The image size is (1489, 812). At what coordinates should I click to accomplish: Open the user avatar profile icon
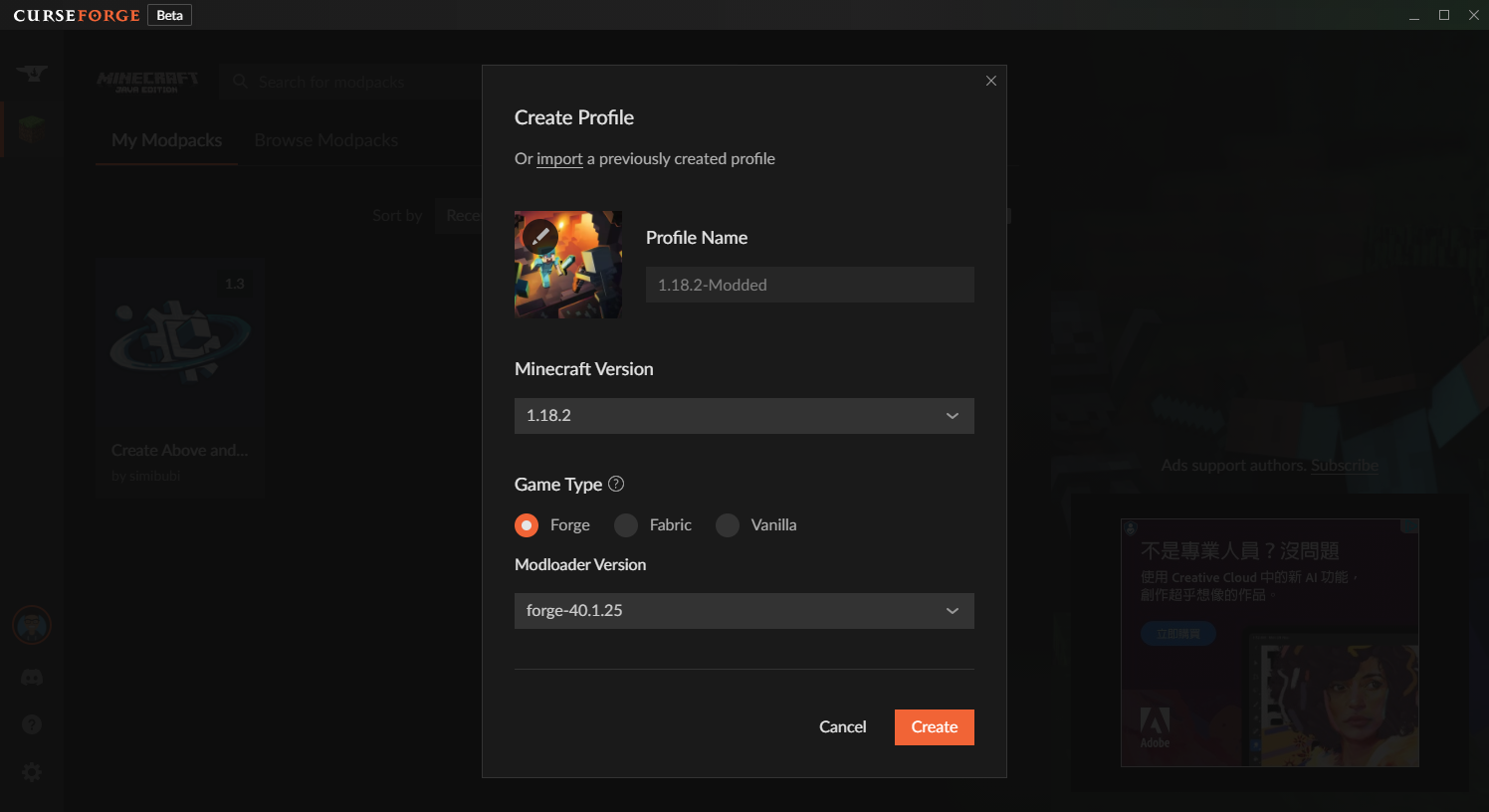[x=32, y=626]
